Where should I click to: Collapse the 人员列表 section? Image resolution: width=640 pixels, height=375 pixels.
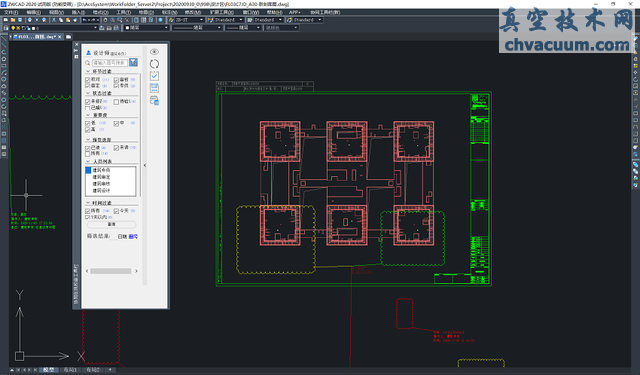88,162
